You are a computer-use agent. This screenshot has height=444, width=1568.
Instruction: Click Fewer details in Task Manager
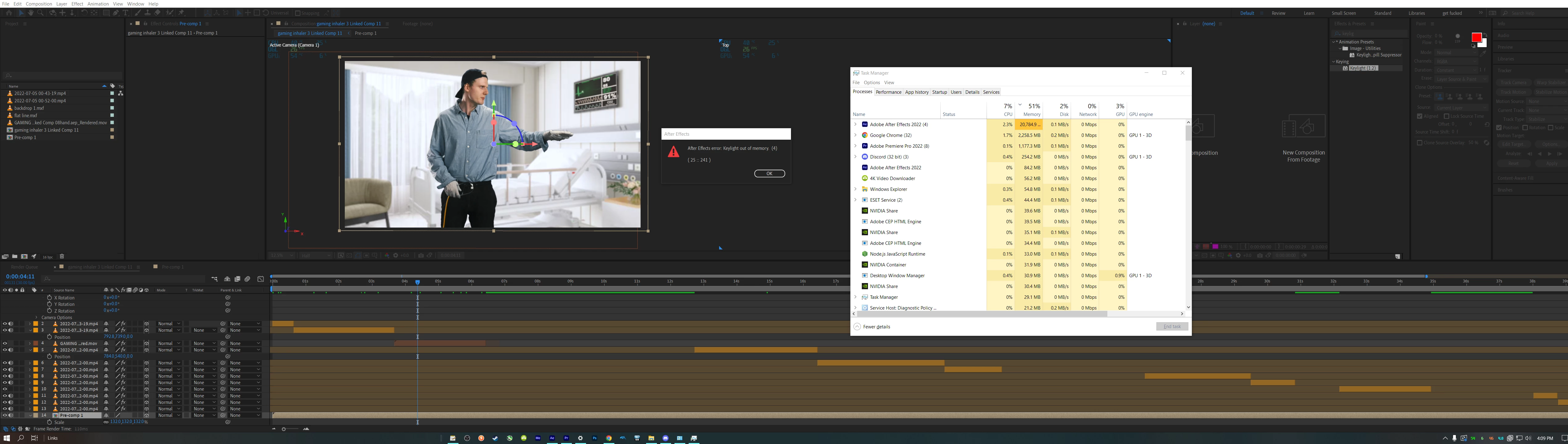tap(876, 327)
